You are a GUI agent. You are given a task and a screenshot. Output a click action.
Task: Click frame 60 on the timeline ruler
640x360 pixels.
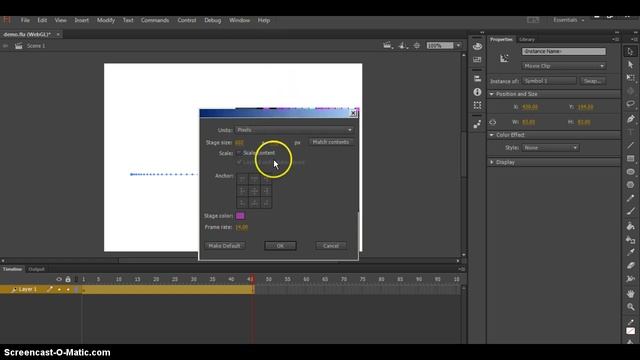306,279
